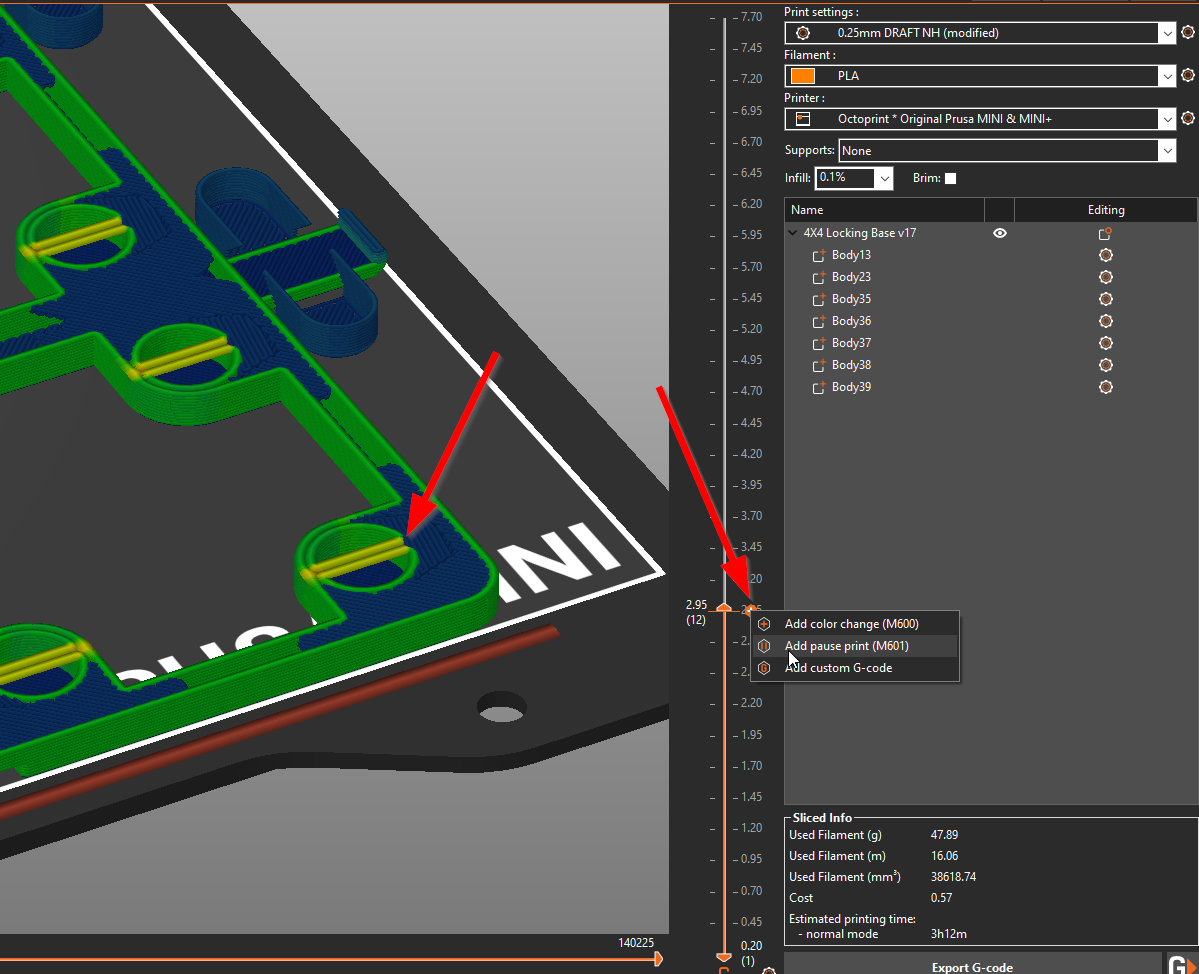Open the Print settings preset dropdown
This screenshot has height=974, width=1199.
(1167, 33)
